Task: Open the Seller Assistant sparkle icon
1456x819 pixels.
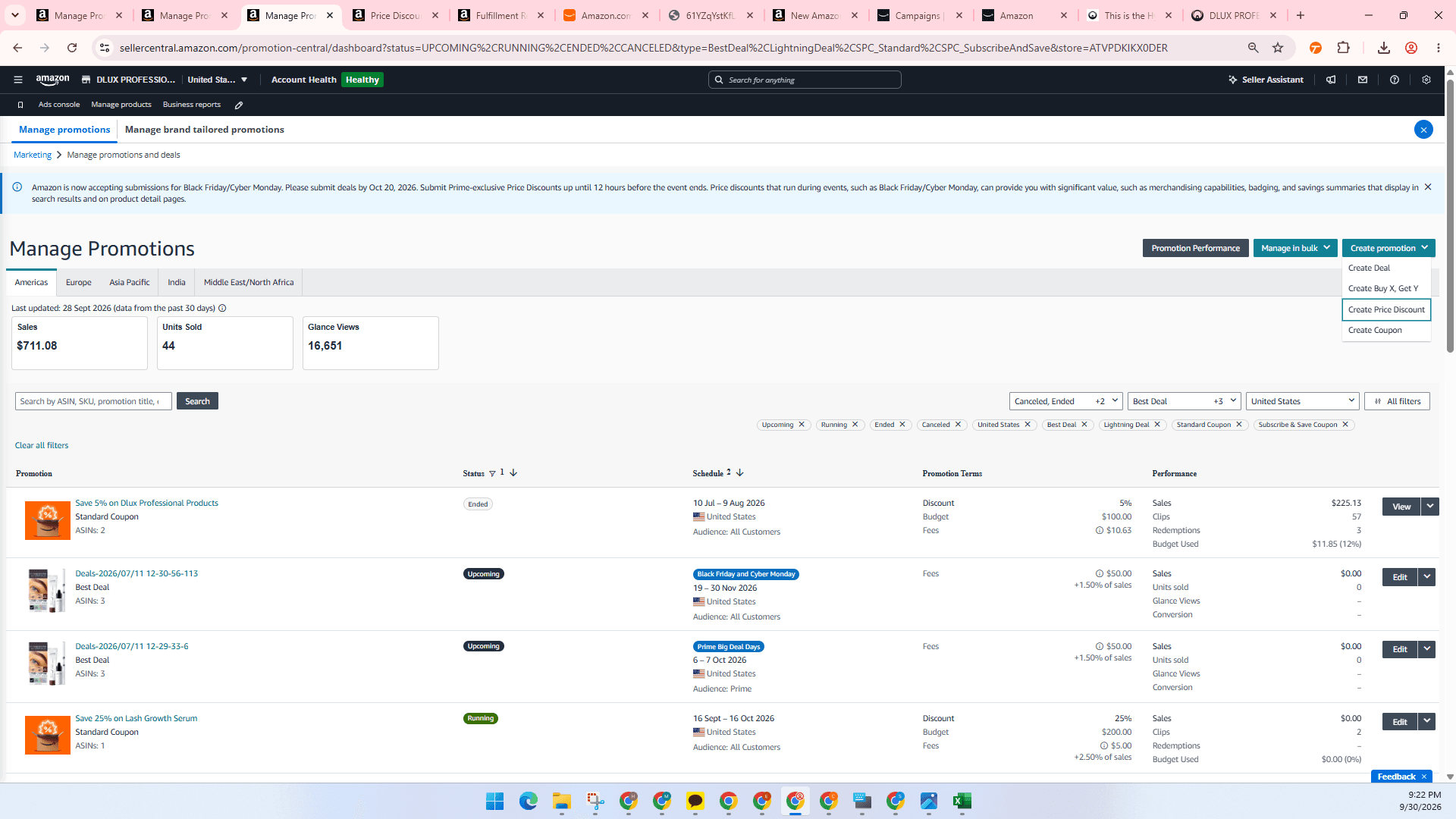Action: pyautogui.click(x=1233, y=80)
